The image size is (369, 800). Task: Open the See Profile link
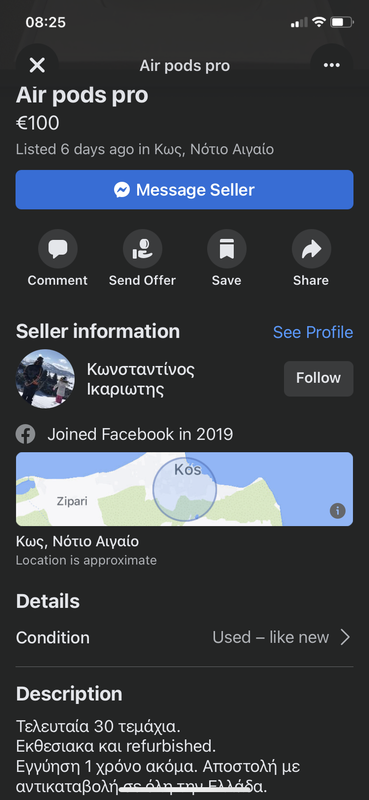(x=313, y=332)
